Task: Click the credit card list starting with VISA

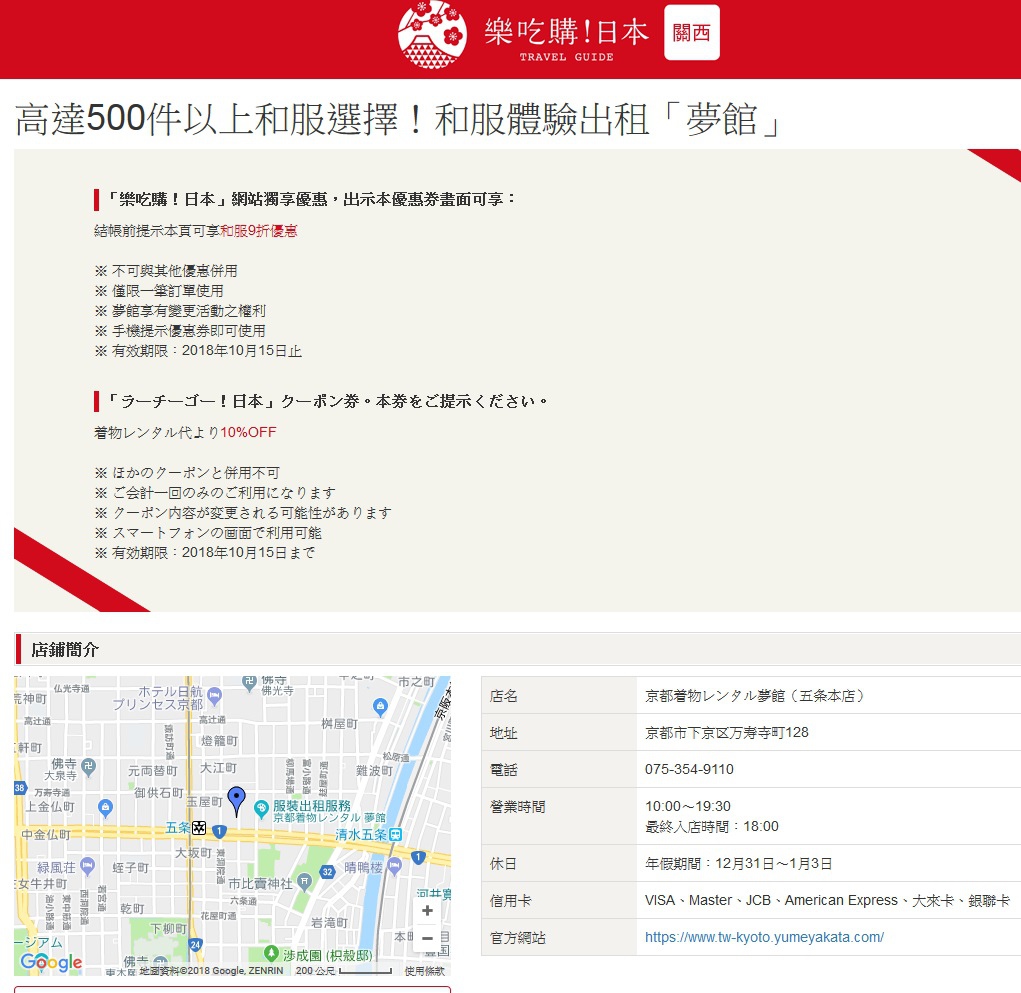Action: point(827,900)
